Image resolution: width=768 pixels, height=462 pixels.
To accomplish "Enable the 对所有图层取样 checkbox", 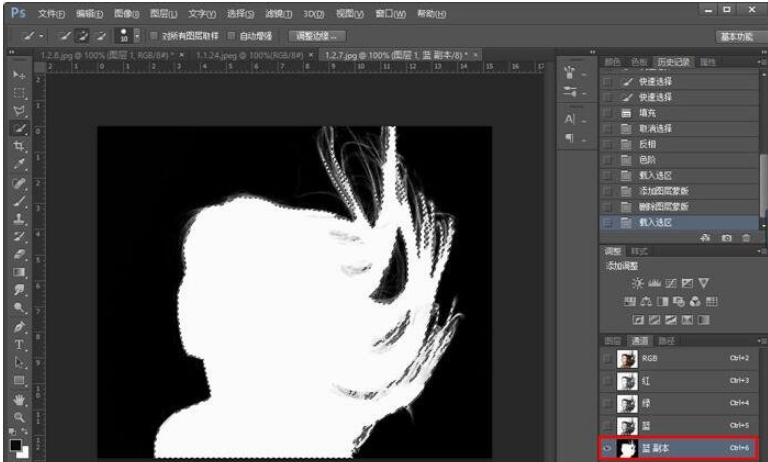I will (152, 34).
